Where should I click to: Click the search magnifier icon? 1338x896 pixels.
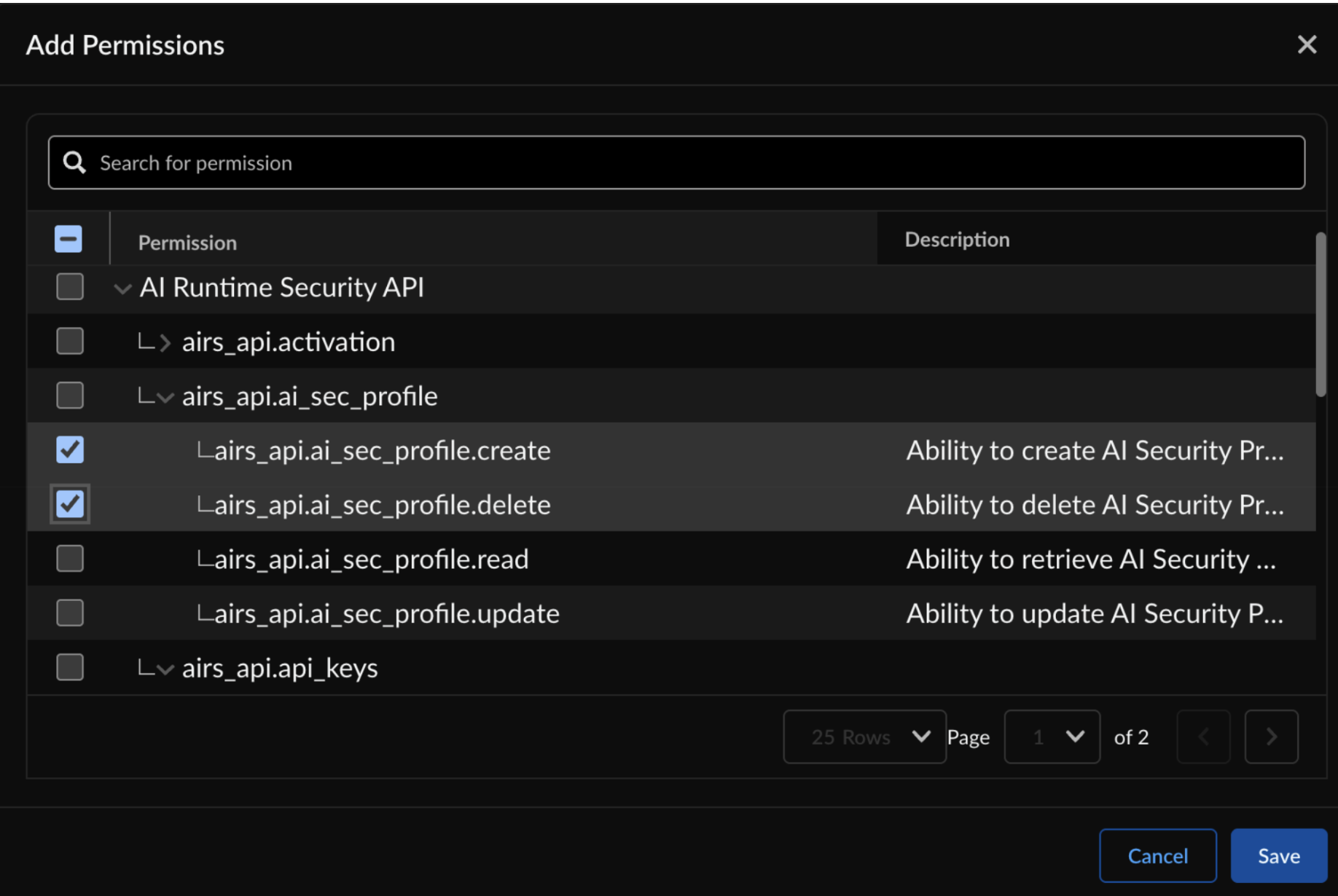74,162
